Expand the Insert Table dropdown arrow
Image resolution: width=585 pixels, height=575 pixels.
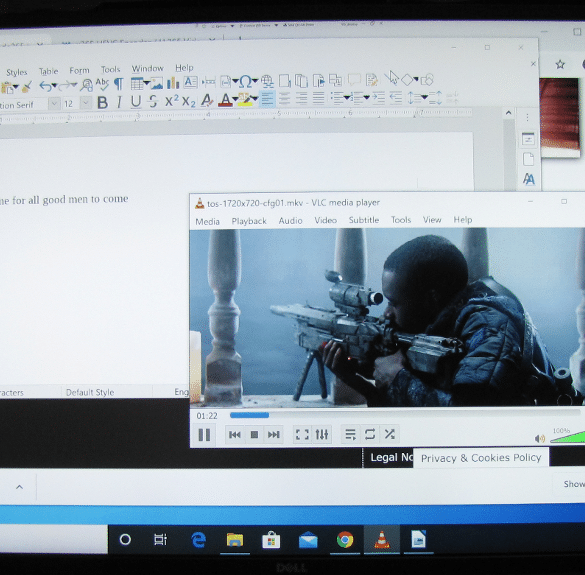click(x=146, y=83)
